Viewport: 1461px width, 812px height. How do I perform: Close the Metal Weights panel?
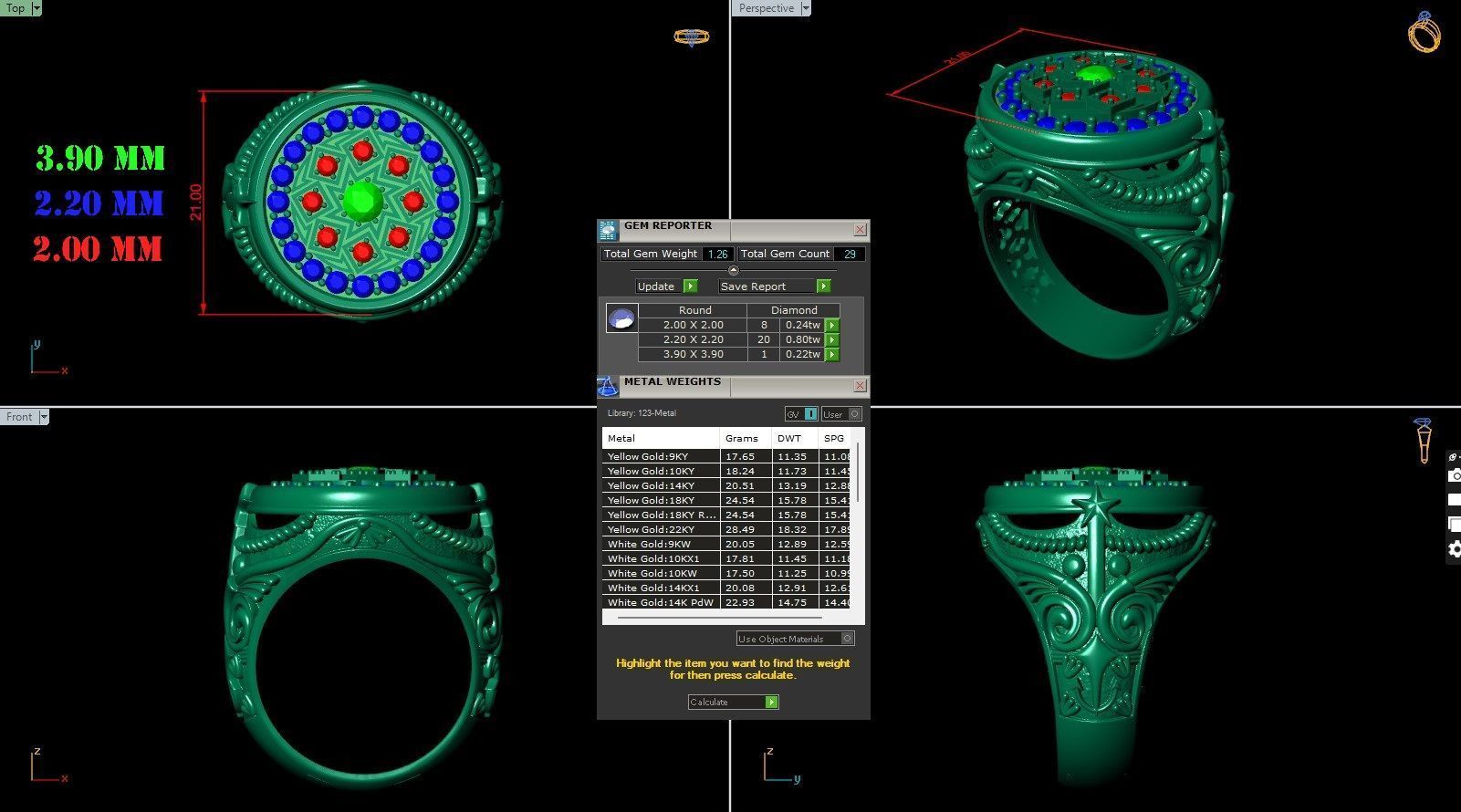(x=860, y=386)
